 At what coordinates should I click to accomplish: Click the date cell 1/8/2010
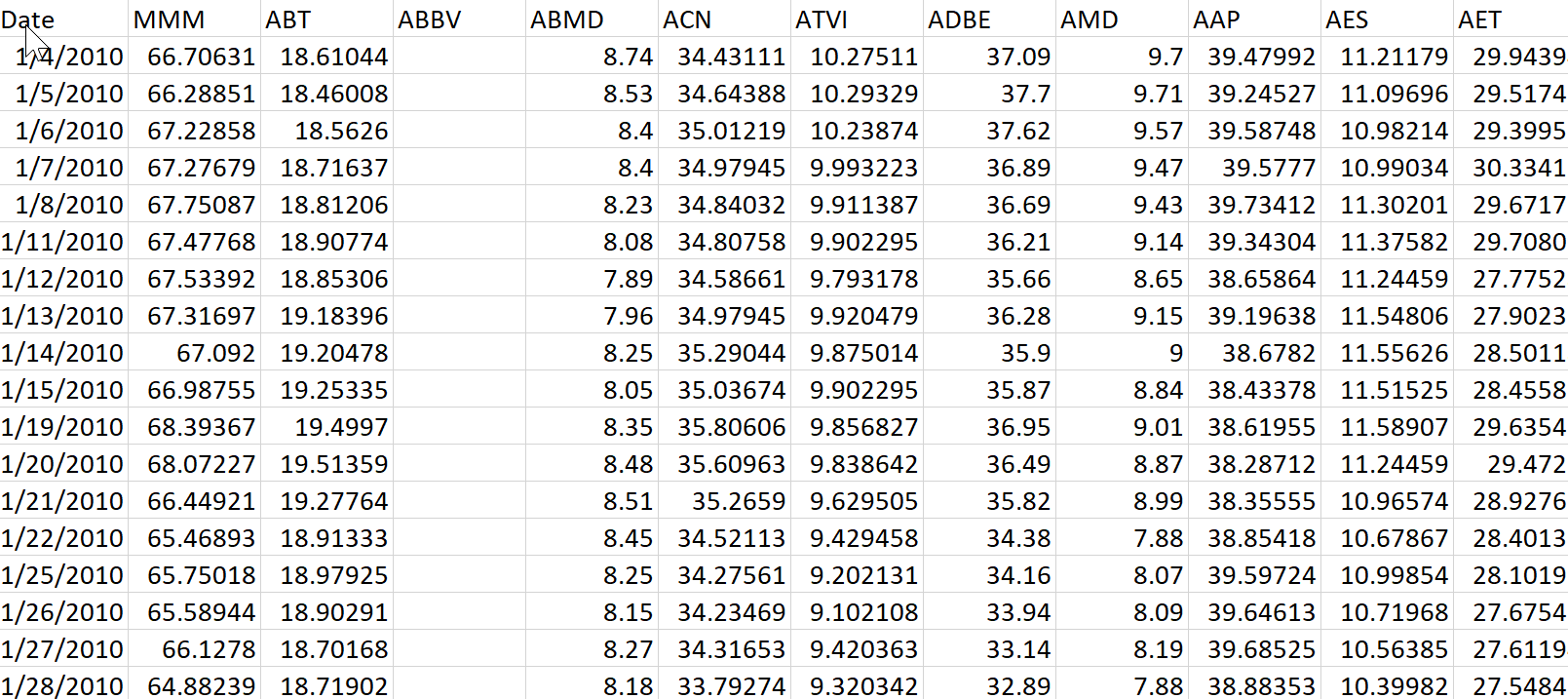[64, 205]
